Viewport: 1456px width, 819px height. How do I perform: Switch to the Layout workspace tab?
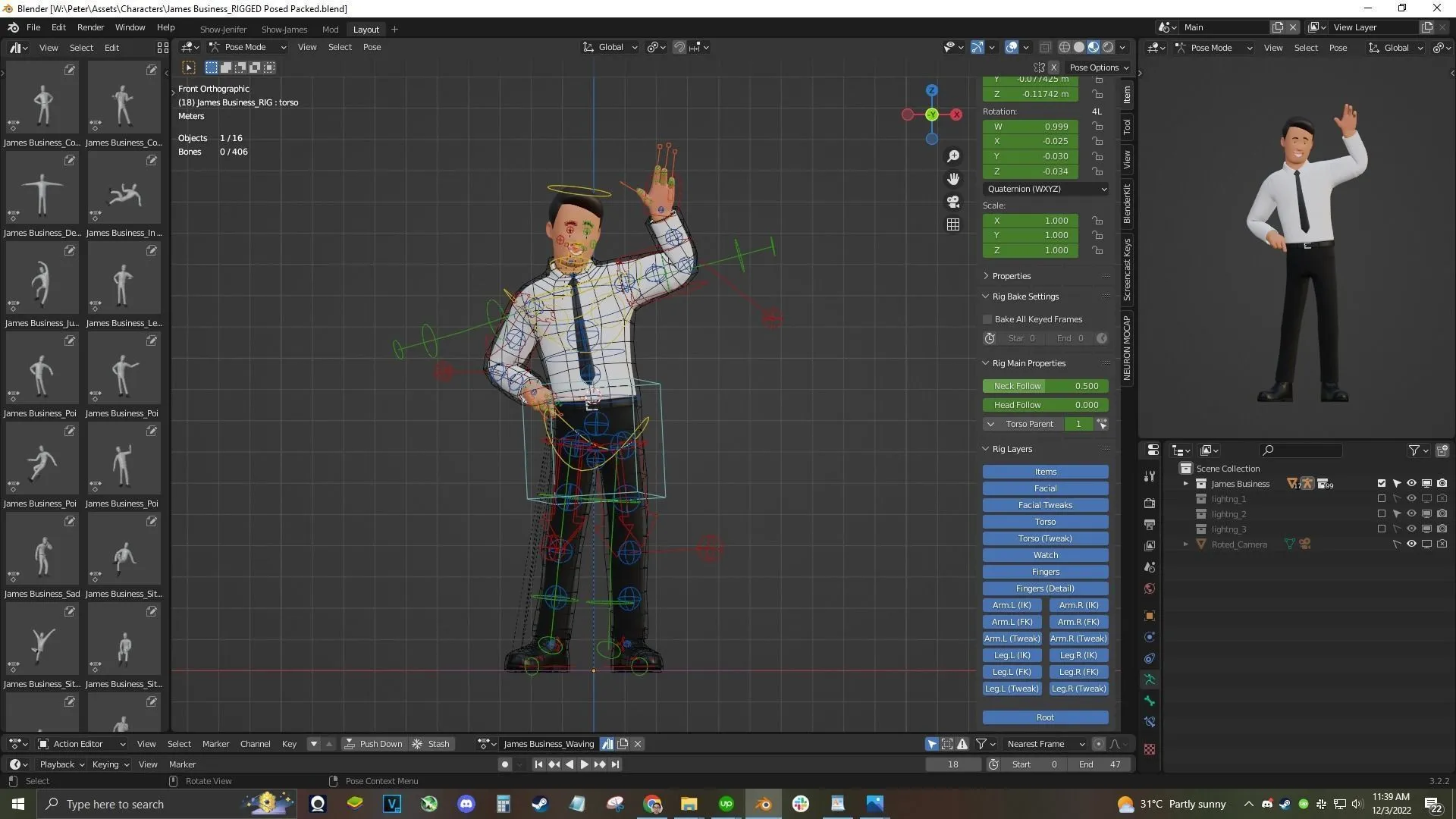click(366, 29)
